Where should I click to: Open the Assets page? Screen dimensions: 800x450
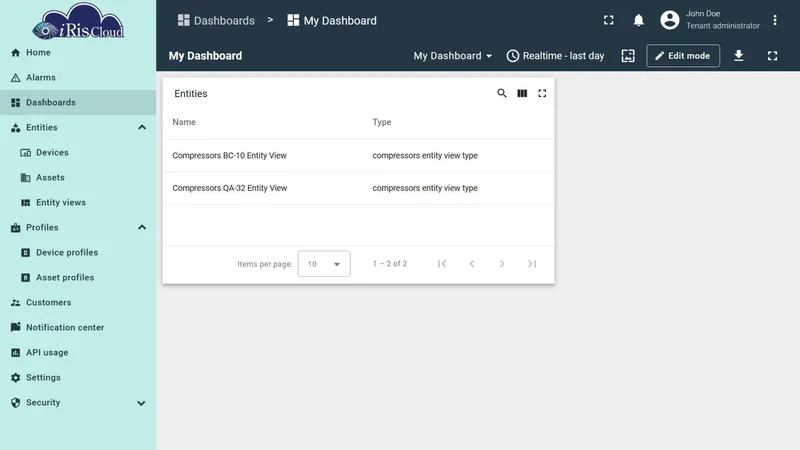point(78,178)
